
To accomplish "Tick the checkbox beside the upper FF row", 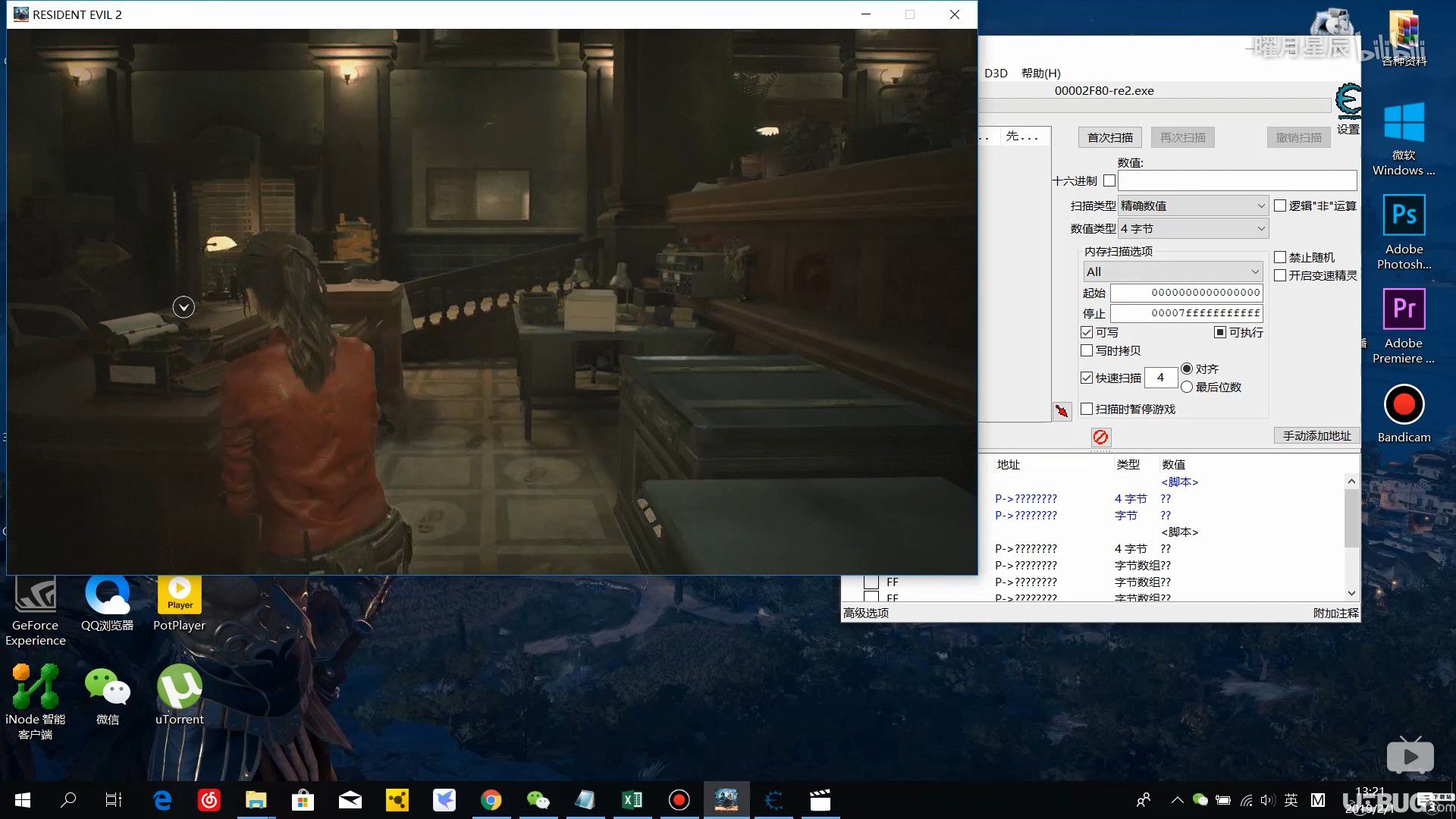I will coord(871,582).
